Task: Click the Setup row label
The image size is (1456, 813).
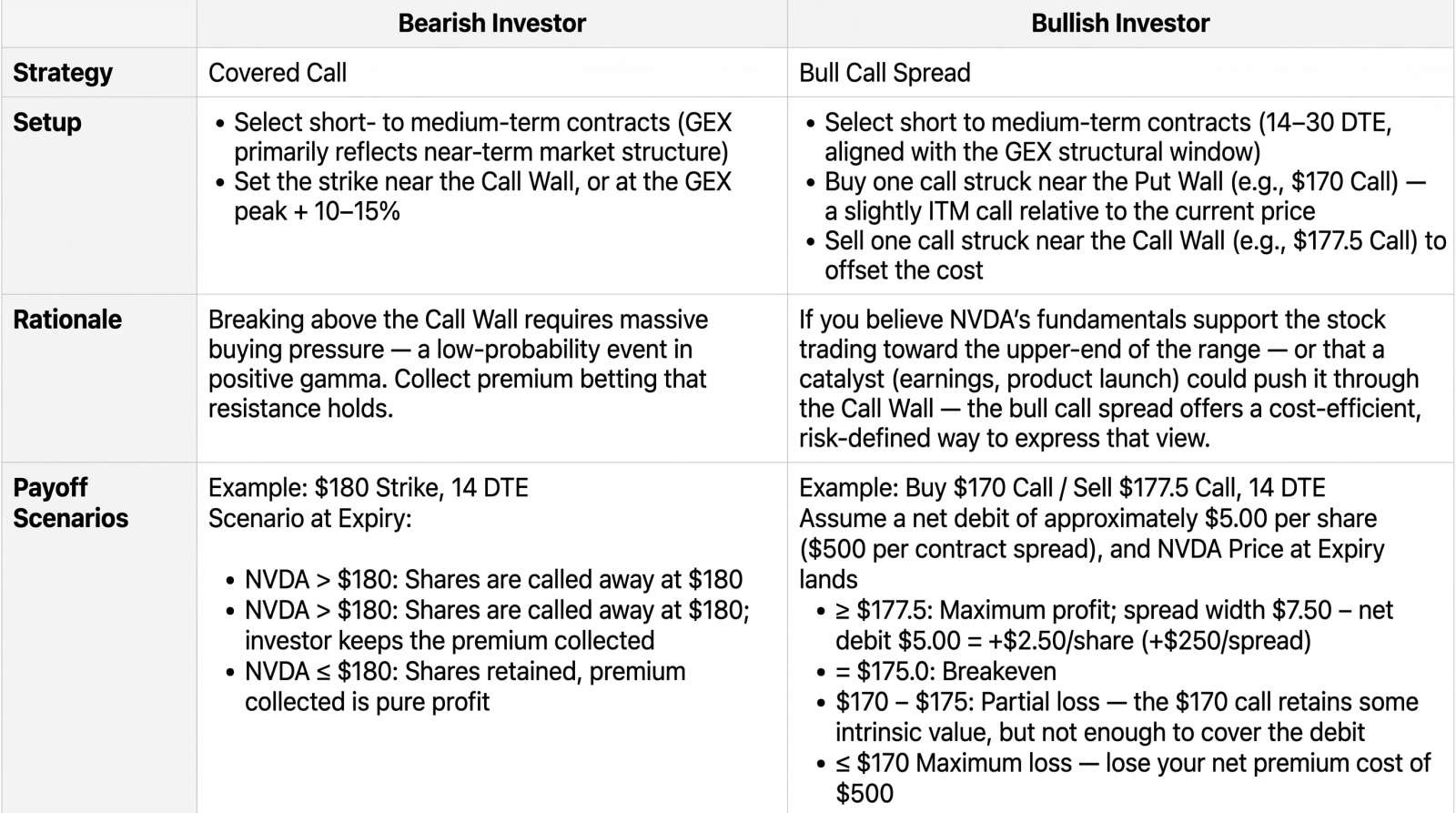Action: [x=47, y=122]
